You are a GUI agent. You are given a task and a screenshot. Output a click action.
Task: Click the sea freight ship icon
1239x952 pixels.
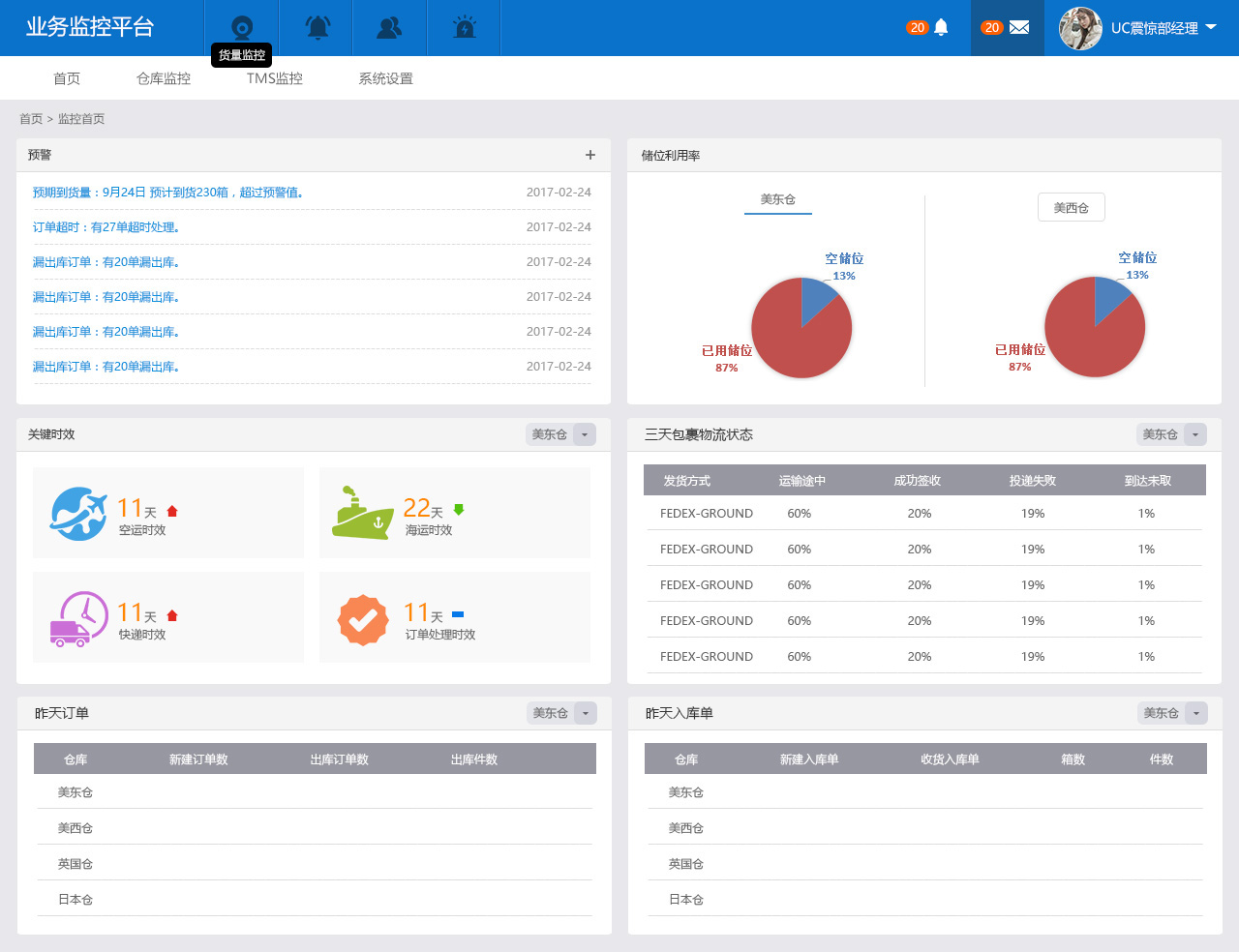point(362,513)
